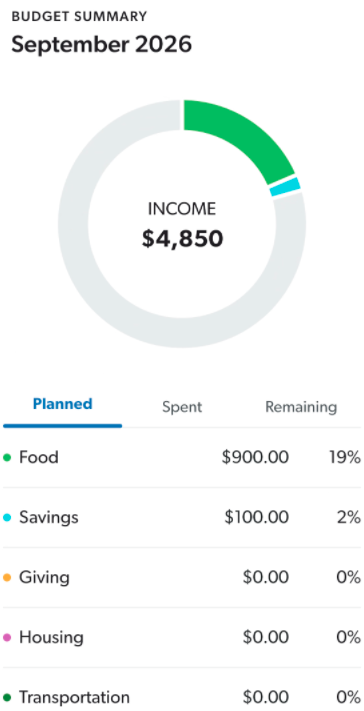The width and height of the screenshot is (364, 711).
Task: Click the orange Giving category dot
Action: (x=7, y=578)
